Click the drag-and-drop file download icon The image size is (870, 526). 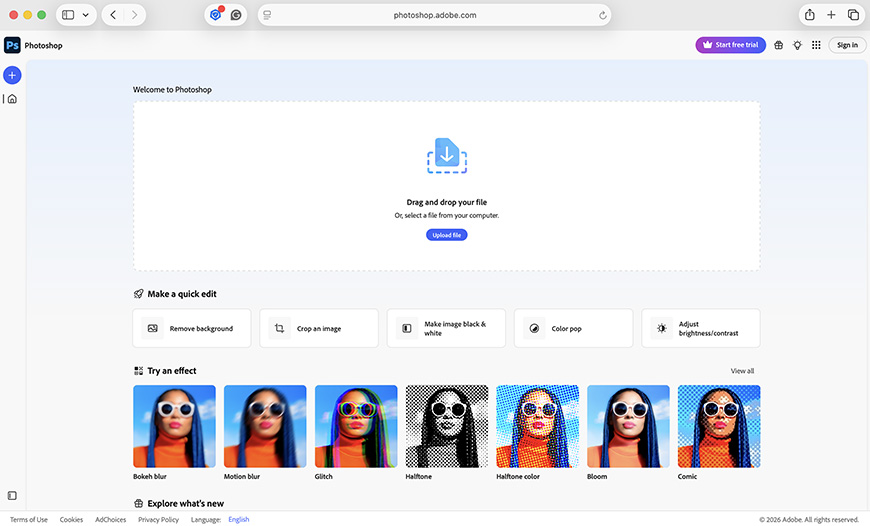pyautogui.click(x=447, y=155)
